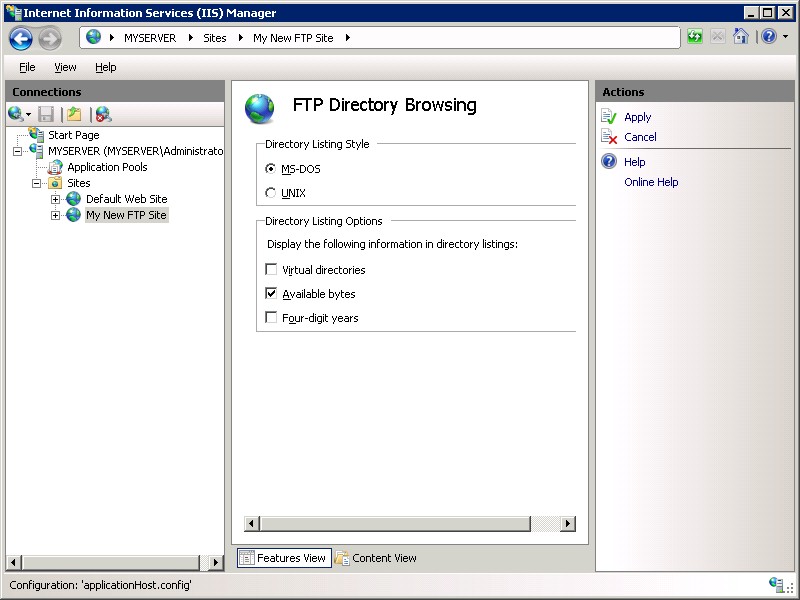Open the Help icon's dropdown arrow
Screen dimensions: 800x600
(x=785, y=37)
